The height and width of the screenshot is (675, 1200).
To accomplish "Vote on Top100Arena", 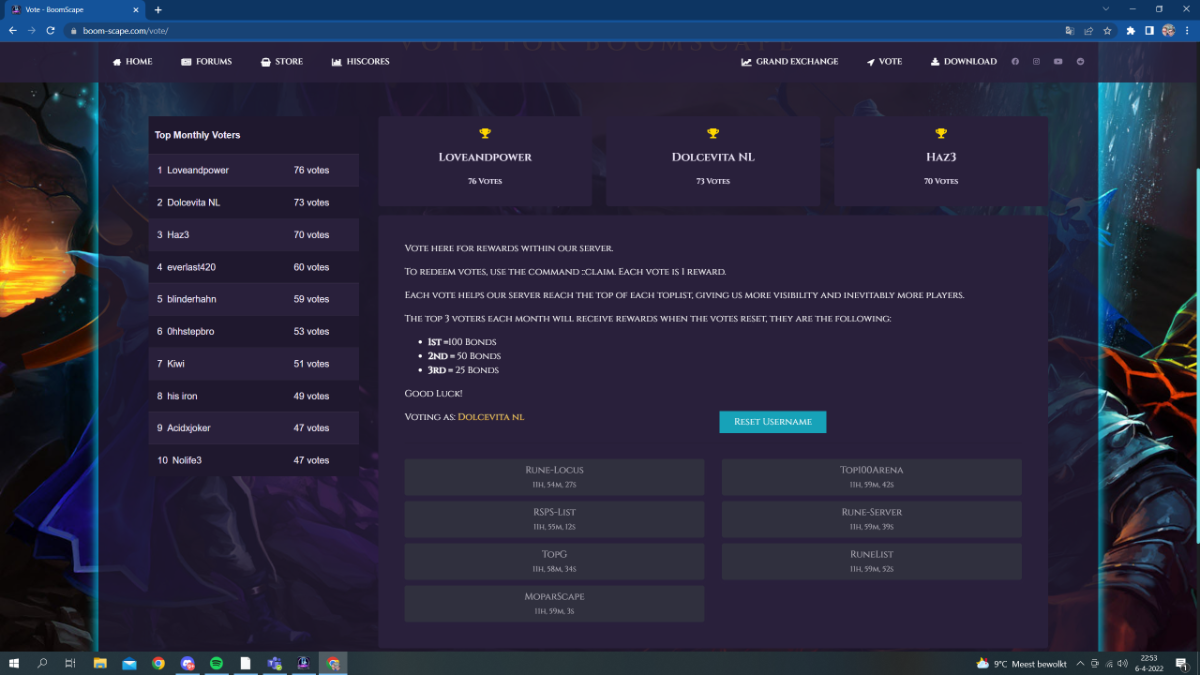I will (871, 477).
